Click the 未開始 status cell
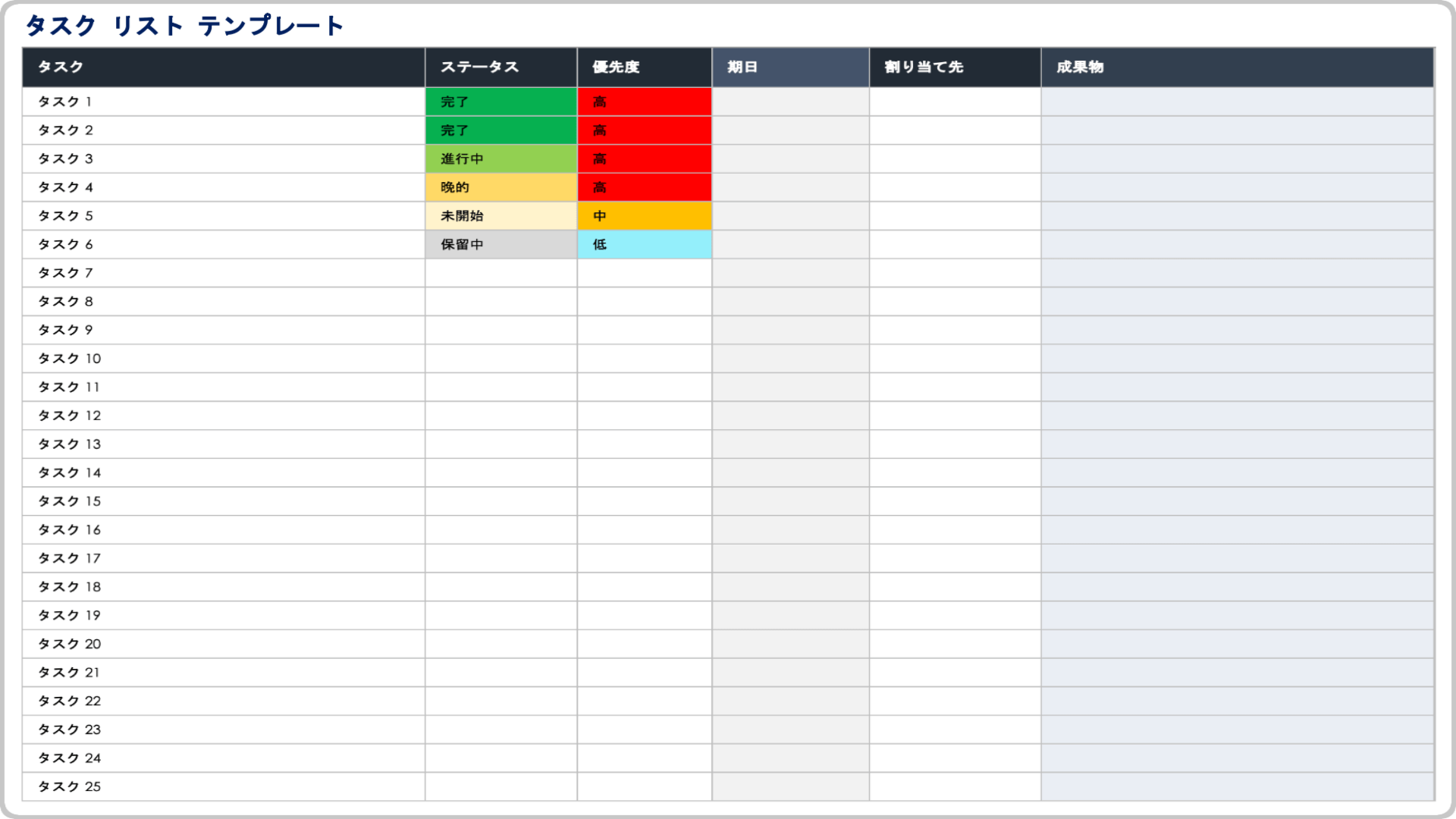Image resolution: width=1456 pixels, height=819 pixels. click(x=501, y=216)
